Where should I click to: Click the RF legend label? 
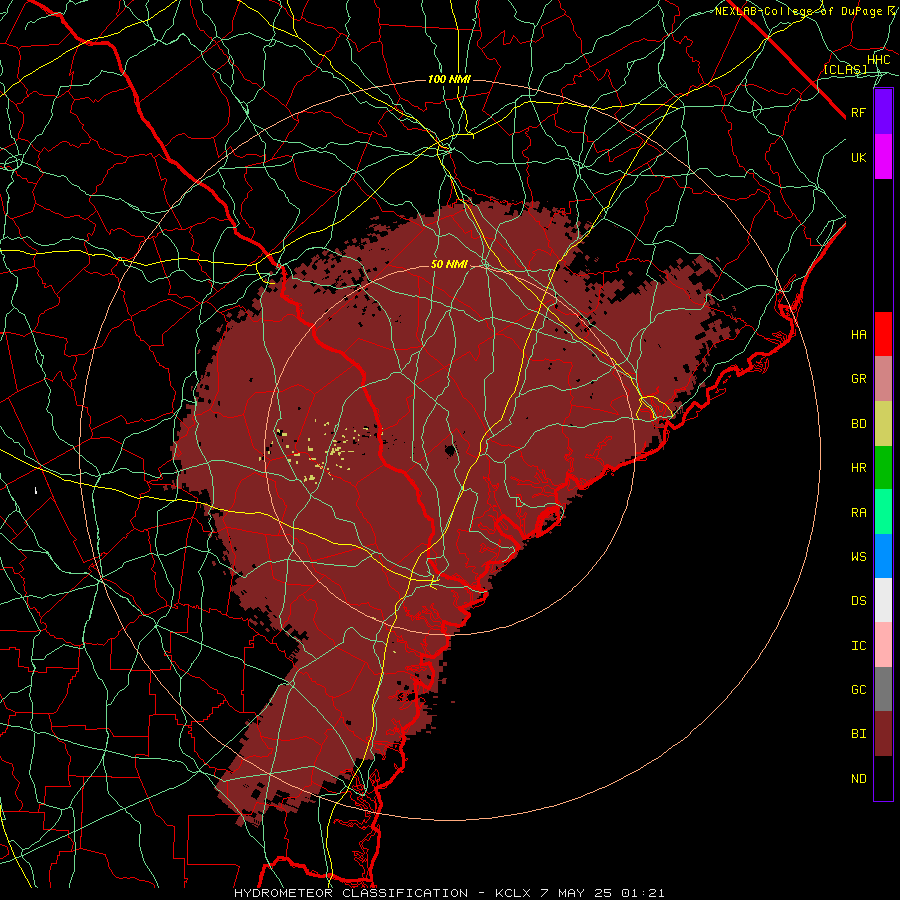click(858, 112)
